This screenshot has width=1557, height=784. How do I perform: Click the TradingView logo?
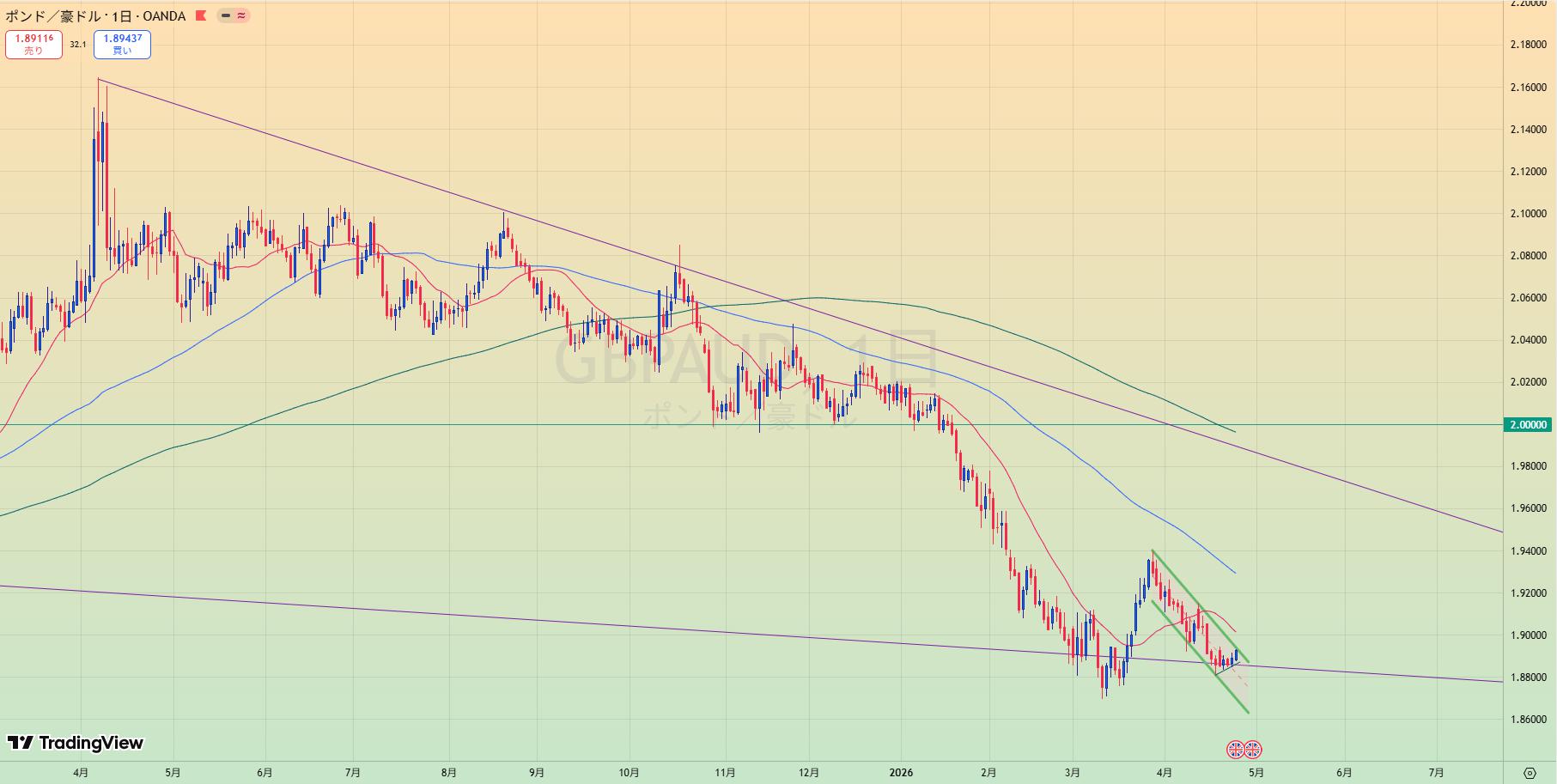coord(76,743)
